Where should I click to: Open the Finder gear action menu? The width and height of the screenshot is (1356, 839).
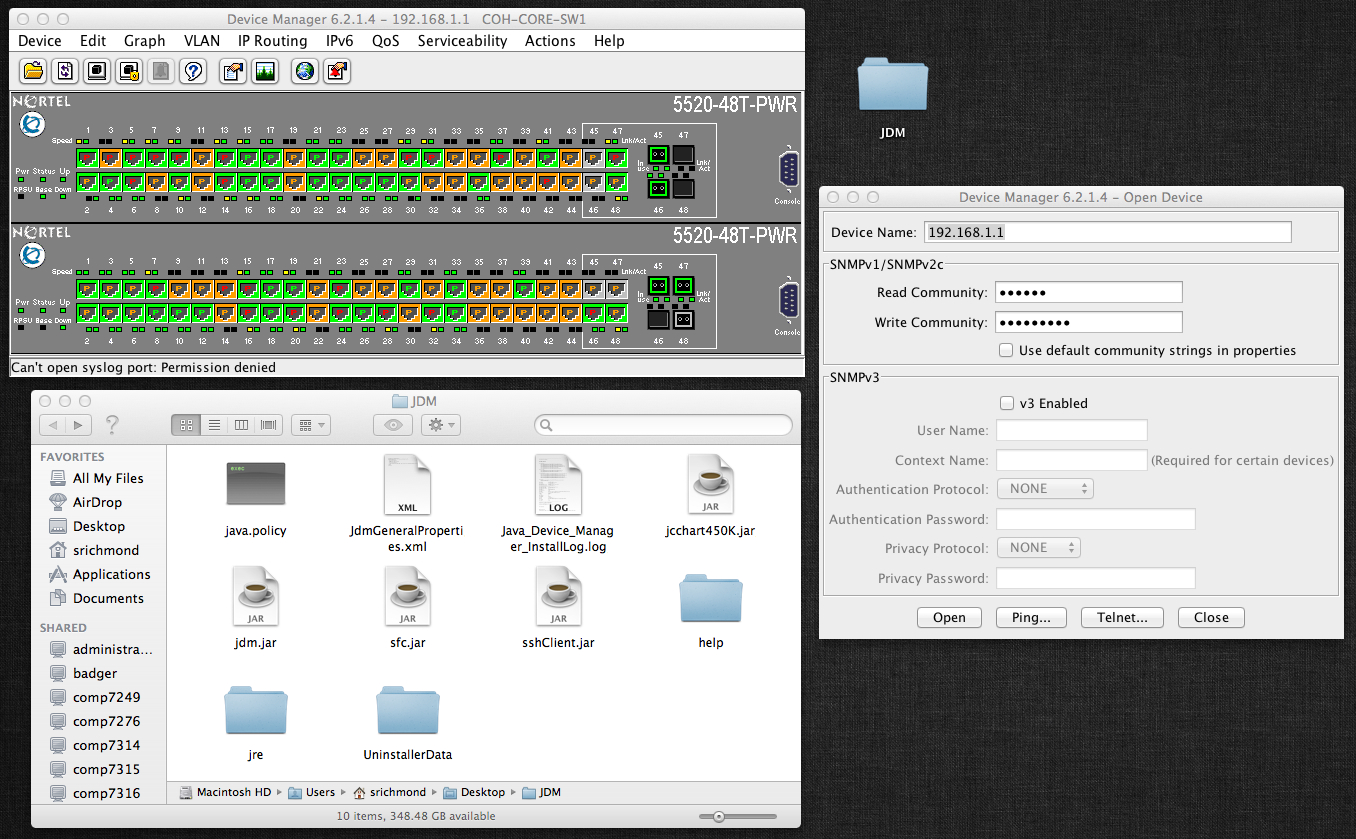441,425
